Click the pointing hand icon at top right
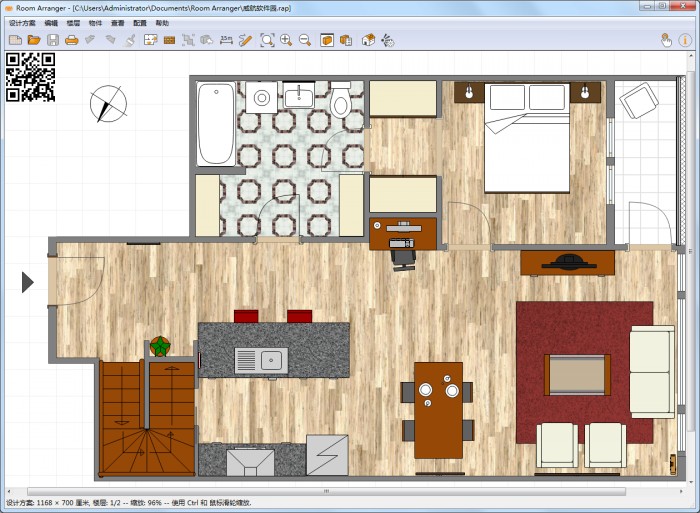The height and width of the screenshot is (513, 700). pyautogui.click(x=666, y=41)
